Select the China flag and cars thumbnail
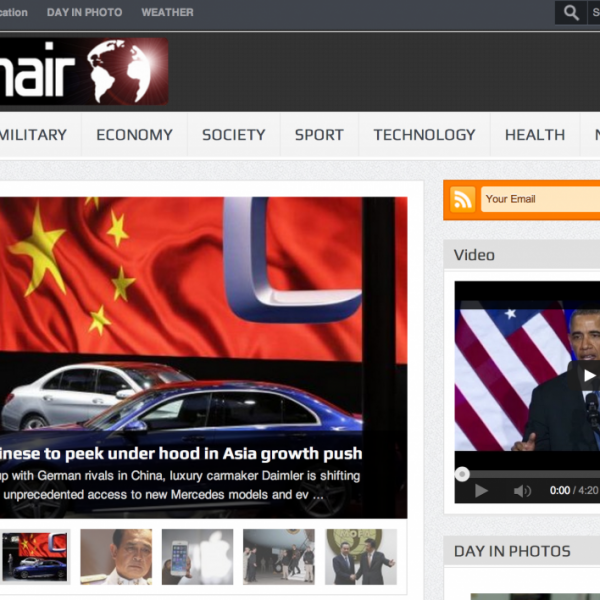Viewport: 600px width, 600px height. 35,557
